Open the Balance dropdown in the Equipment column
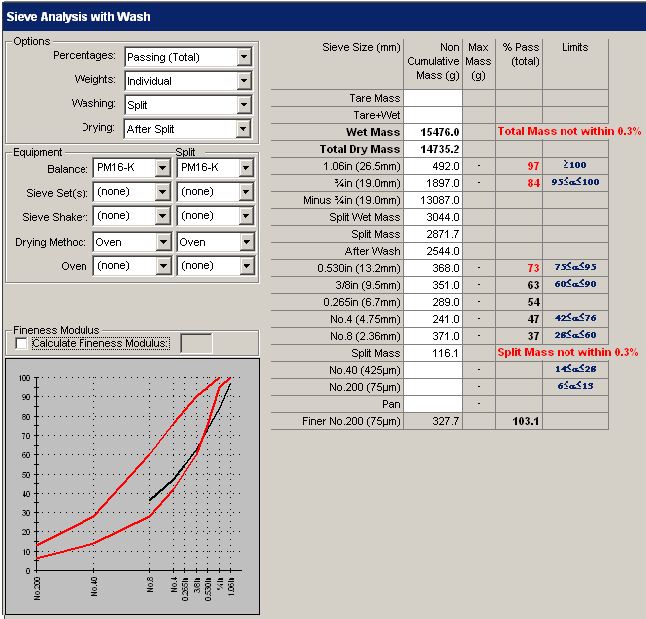Screen dimensions: 646x619 pyautogui.click(x=164, y=168)
